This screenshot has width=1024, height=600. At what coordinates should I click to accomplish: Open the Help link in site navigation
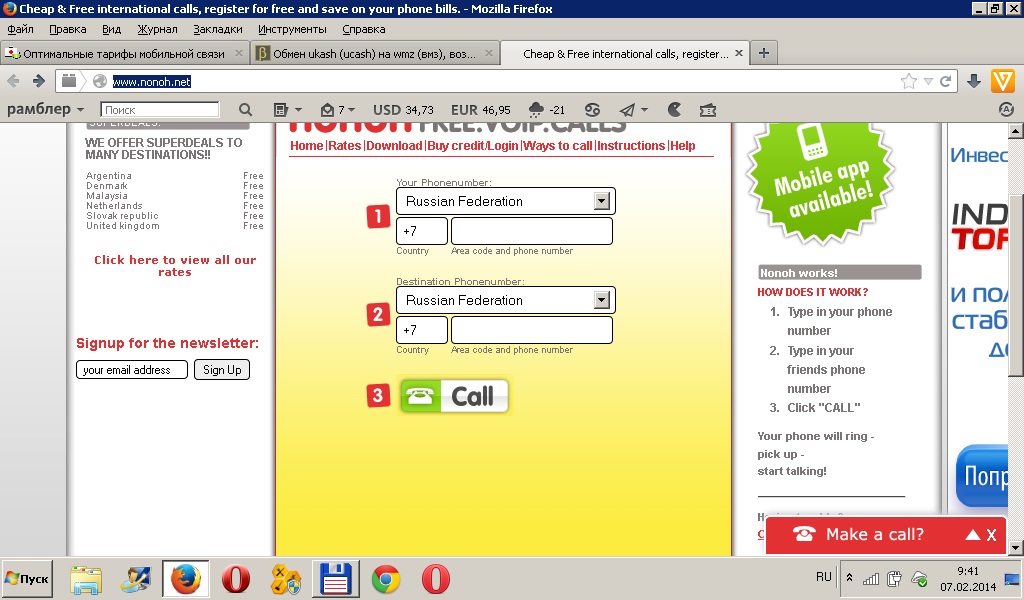pos(682,146)
